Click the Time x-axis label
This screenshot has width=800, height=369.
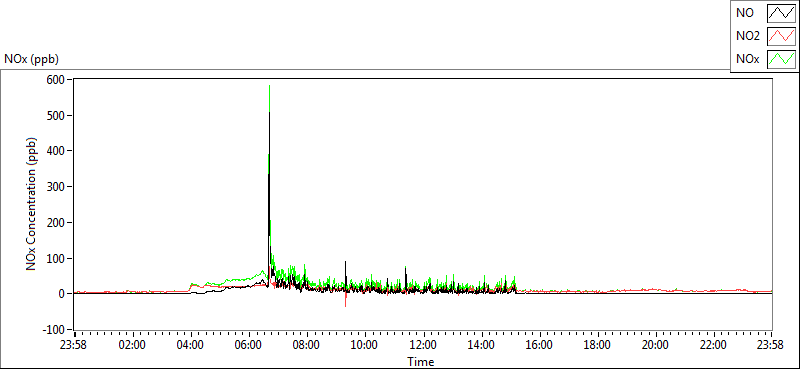point(421,362)
